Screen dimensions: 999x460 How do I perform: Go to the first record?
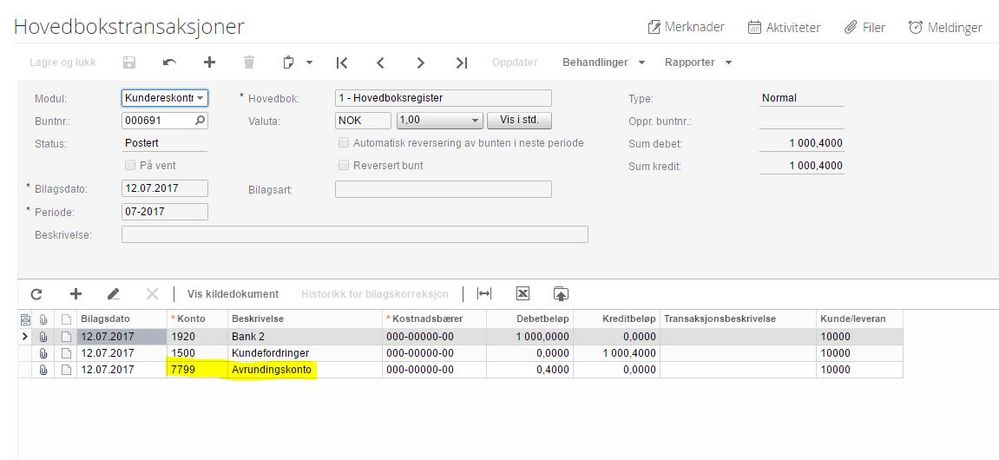tap(341, 62)
